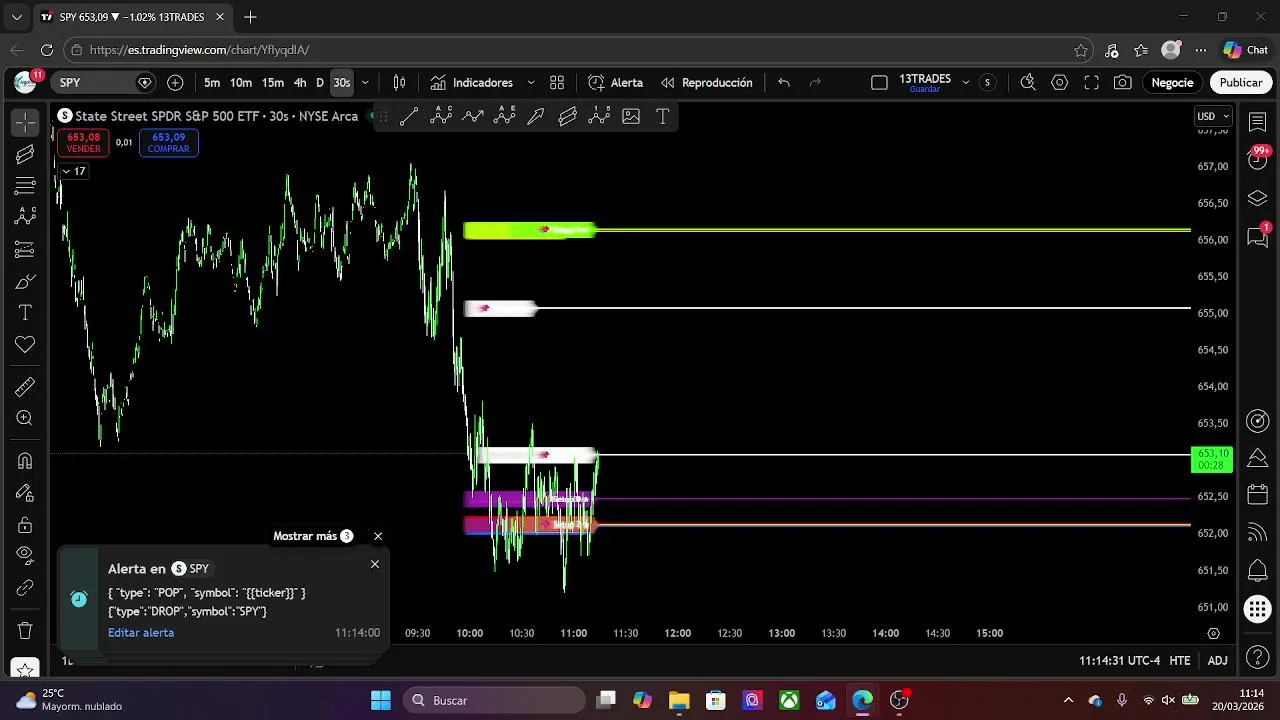Open the Indicadores dialog
The width and height of the screenshot is (1280, 720).
point(471,83)
